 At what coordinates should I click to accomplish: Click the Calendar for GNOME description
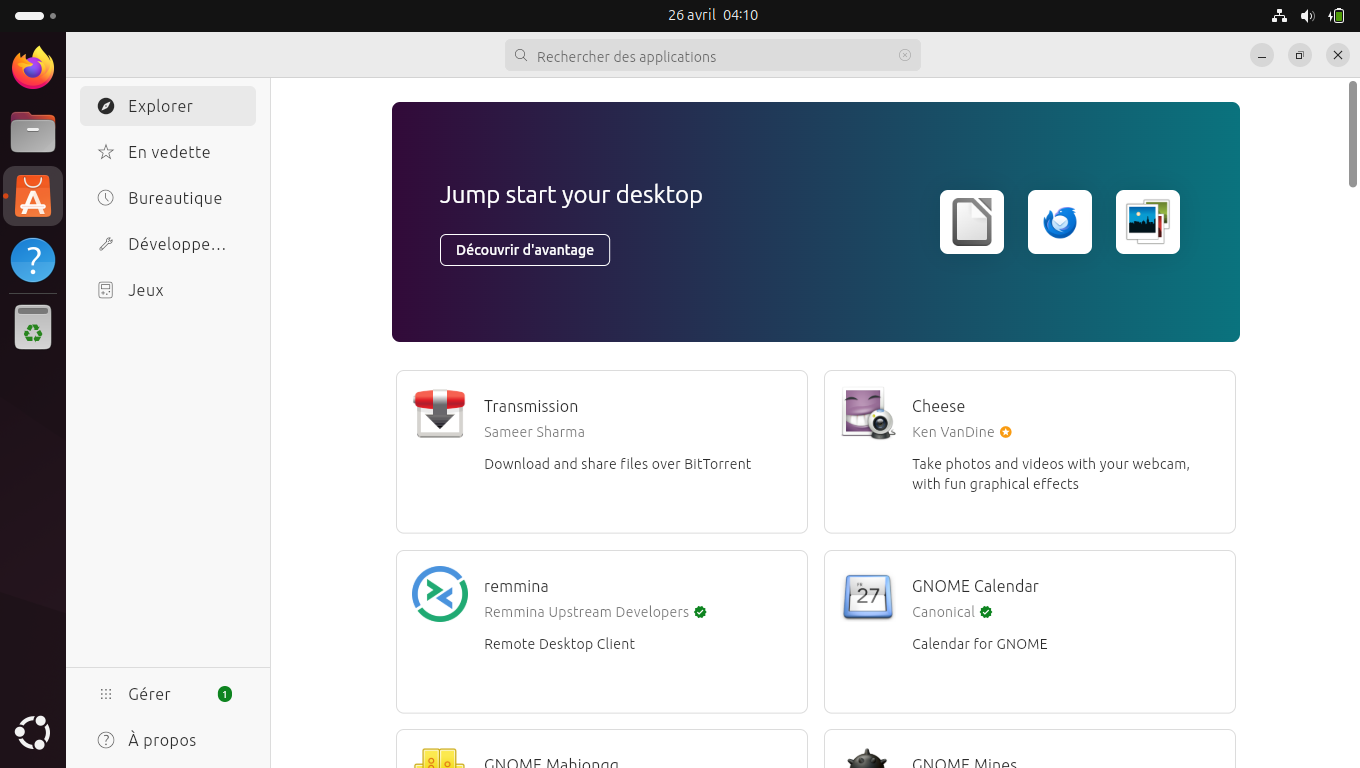point(980,644)
